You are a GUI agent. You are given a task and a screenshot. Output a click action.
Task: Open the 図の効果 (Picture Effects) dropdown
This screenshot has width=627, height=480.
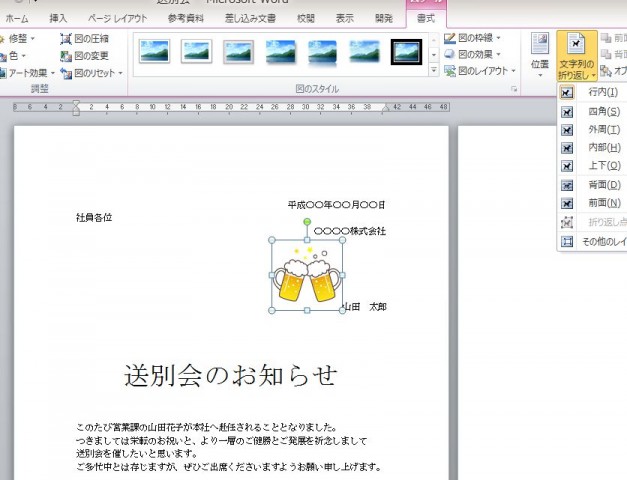click(x=480, y=55)
